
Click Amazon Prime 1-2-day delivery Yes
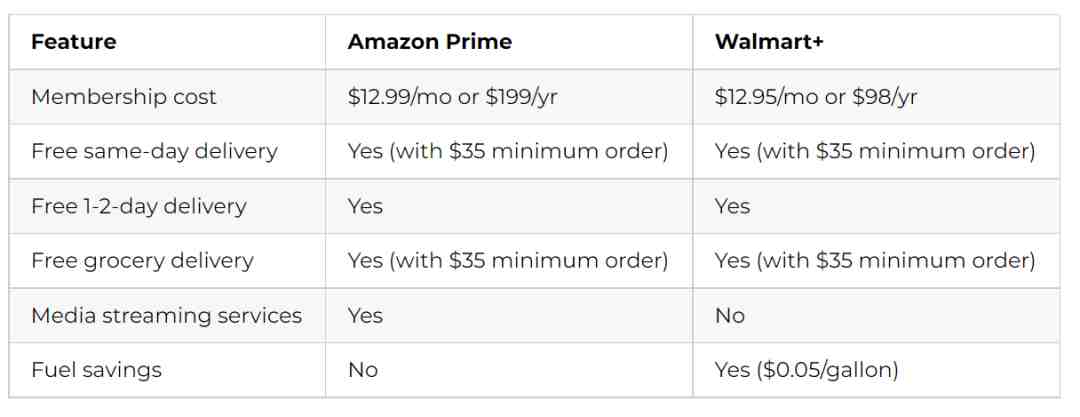pyautogui.click(x=365, y=206)
